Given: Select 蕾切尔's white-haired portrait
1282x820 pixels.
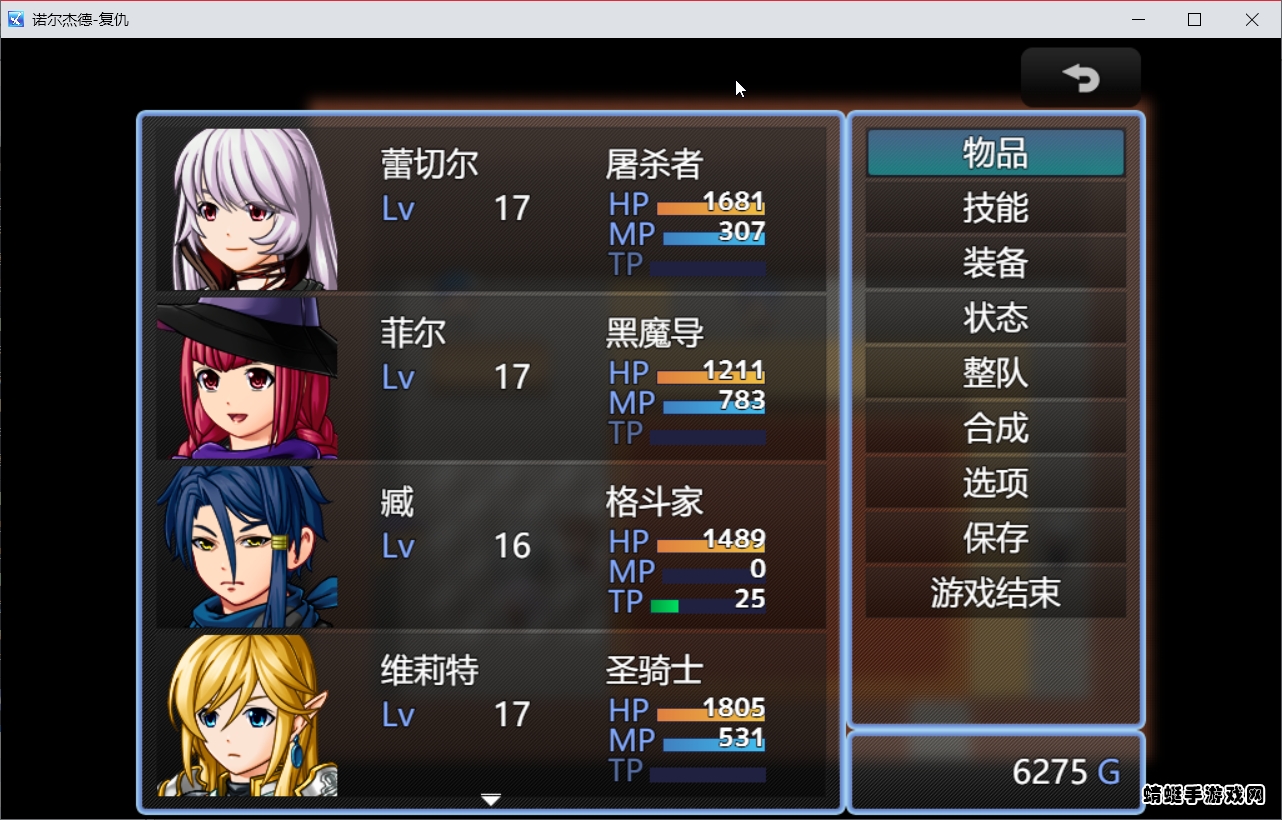Looking at the screenshot, I should [x=247, y=209].
